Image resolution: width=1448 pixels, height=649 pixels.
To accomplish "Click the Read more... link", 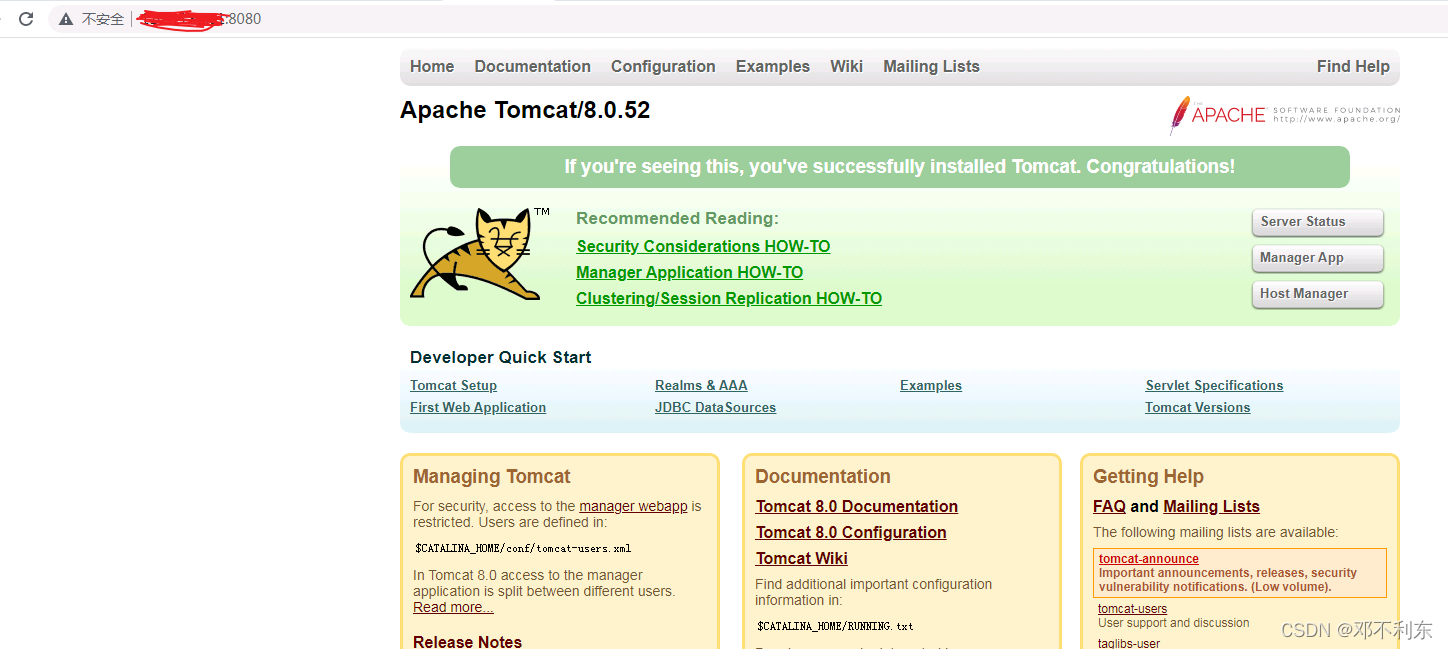I will (x=453, y=608).
